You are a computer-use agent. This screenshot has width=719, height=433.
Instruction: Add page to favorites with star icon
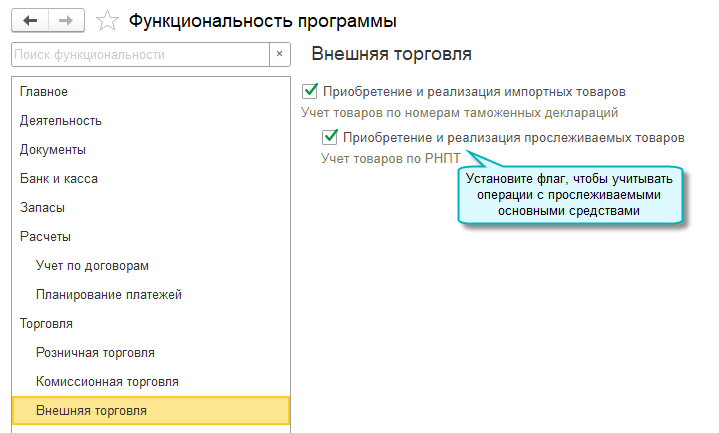107,20
